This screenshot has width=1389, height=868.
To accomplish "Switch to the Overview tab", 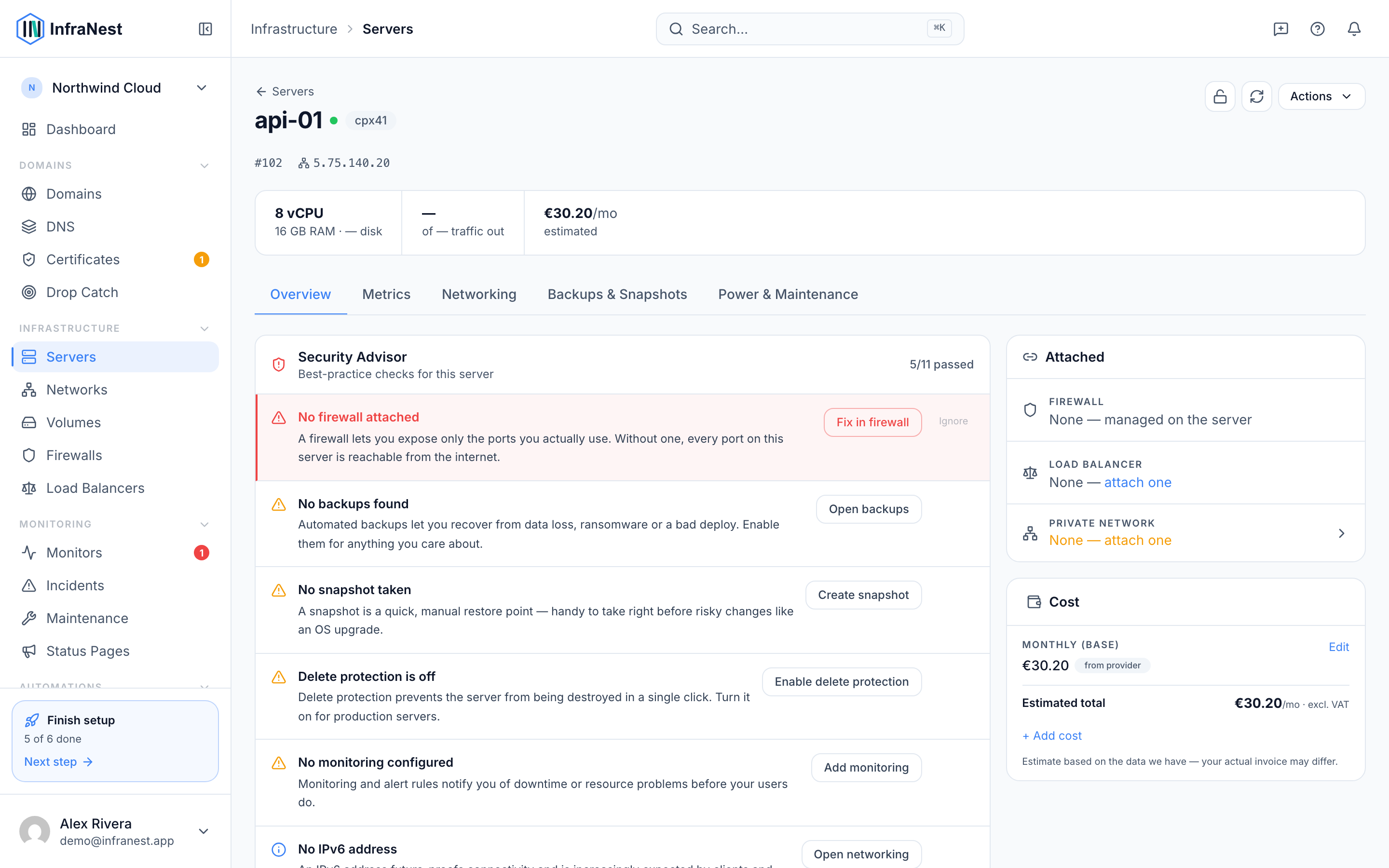I will pyautogui.click(x=300, y=295).
